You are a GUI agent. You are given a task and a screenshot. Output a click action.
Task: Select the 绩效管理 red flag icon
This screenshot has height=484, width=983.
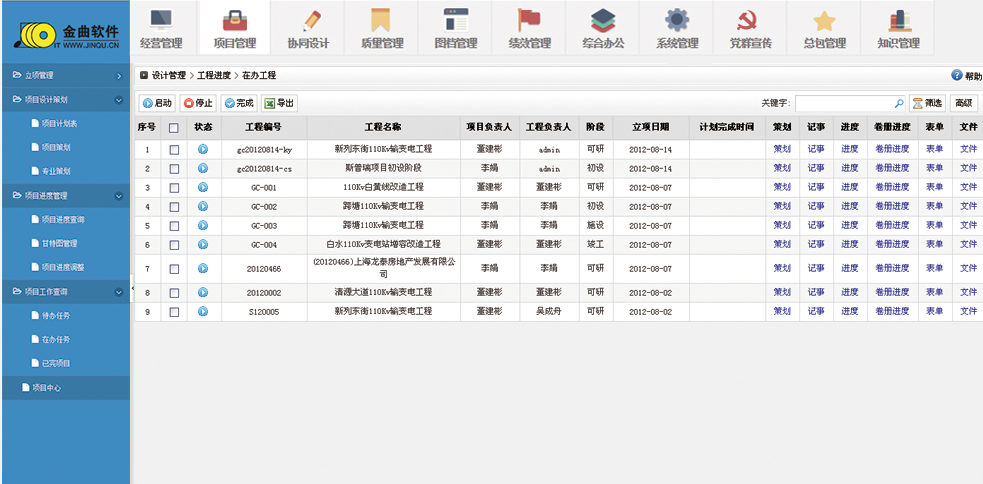tap(529, 21)
